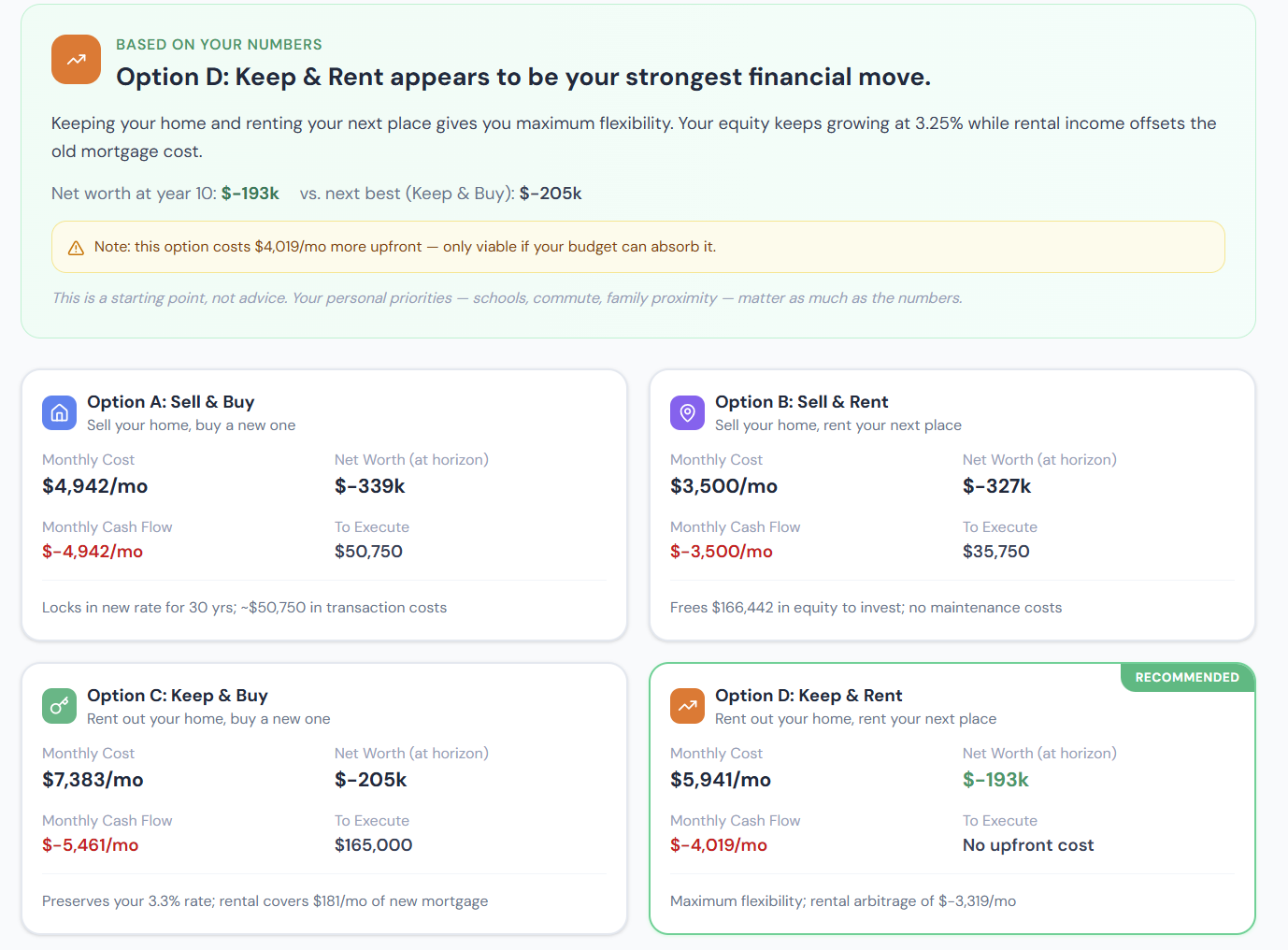Click Option A's $4,942/mo monthly cost
The width and height of the screenshot is (1288, 950).
pos(94,486)
